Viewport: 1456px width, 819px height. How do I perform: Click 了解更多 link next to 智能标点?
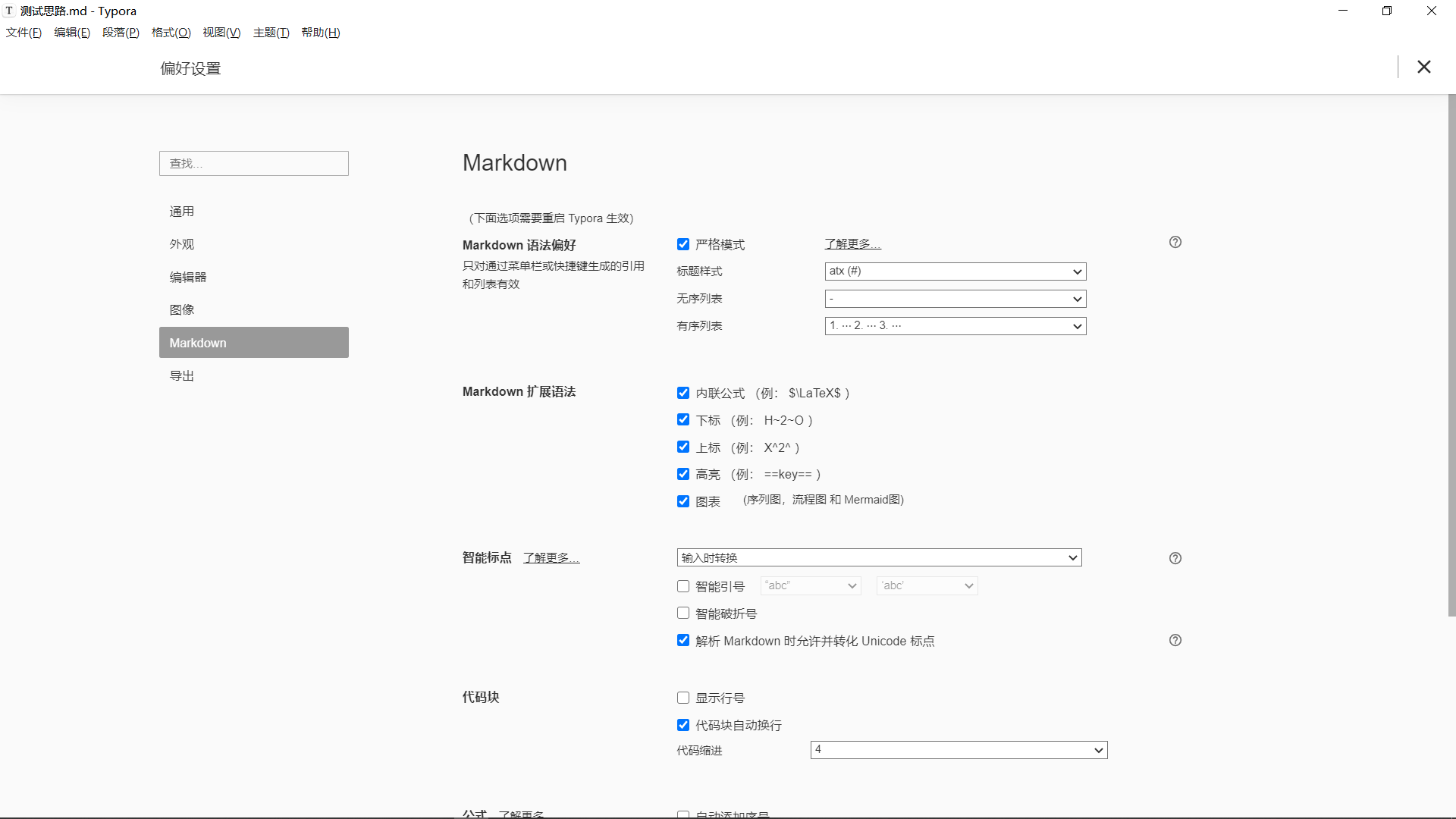(x=551, y=558)
